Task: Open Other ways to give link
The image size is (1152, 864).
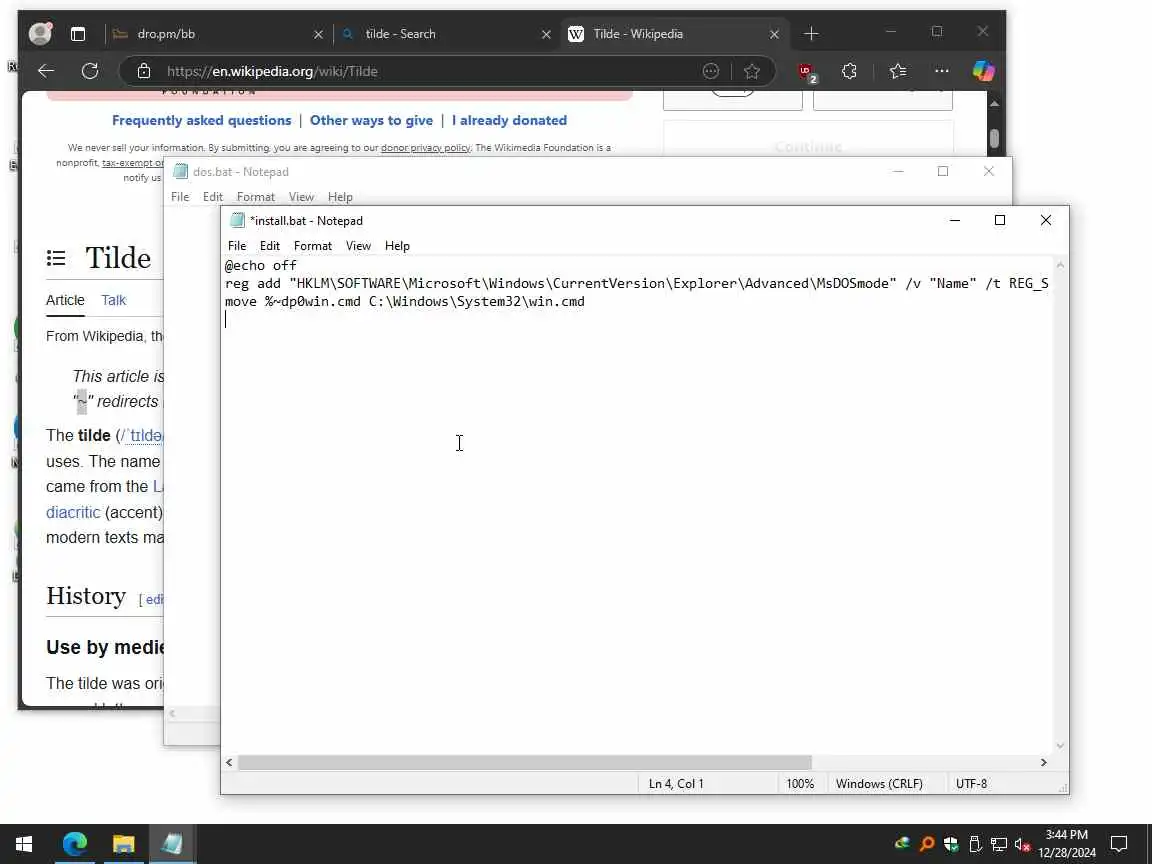Action: click(371, 120)
